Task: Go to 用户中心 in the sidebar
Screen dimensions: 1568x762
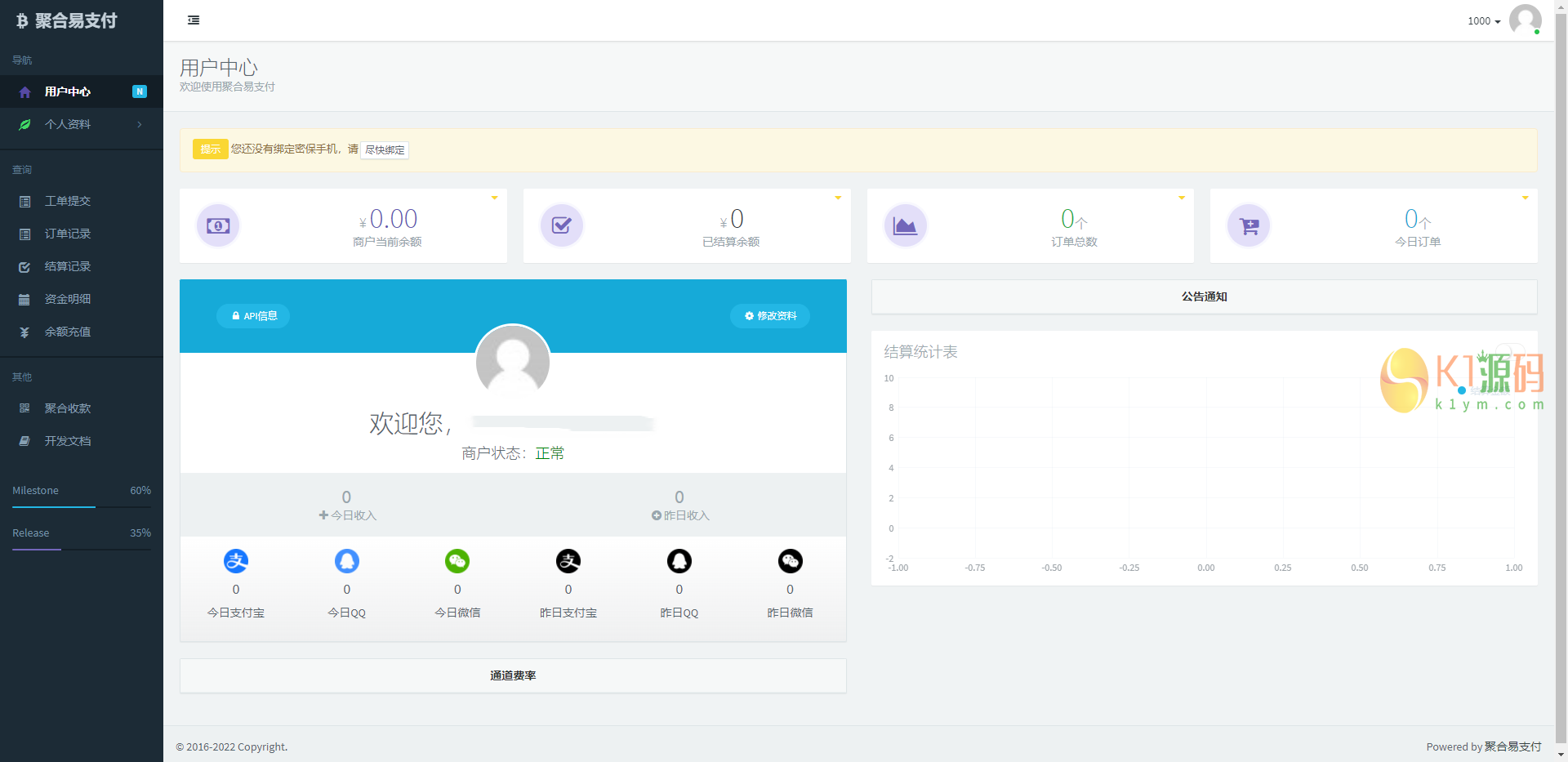Action: click(82, 91)
